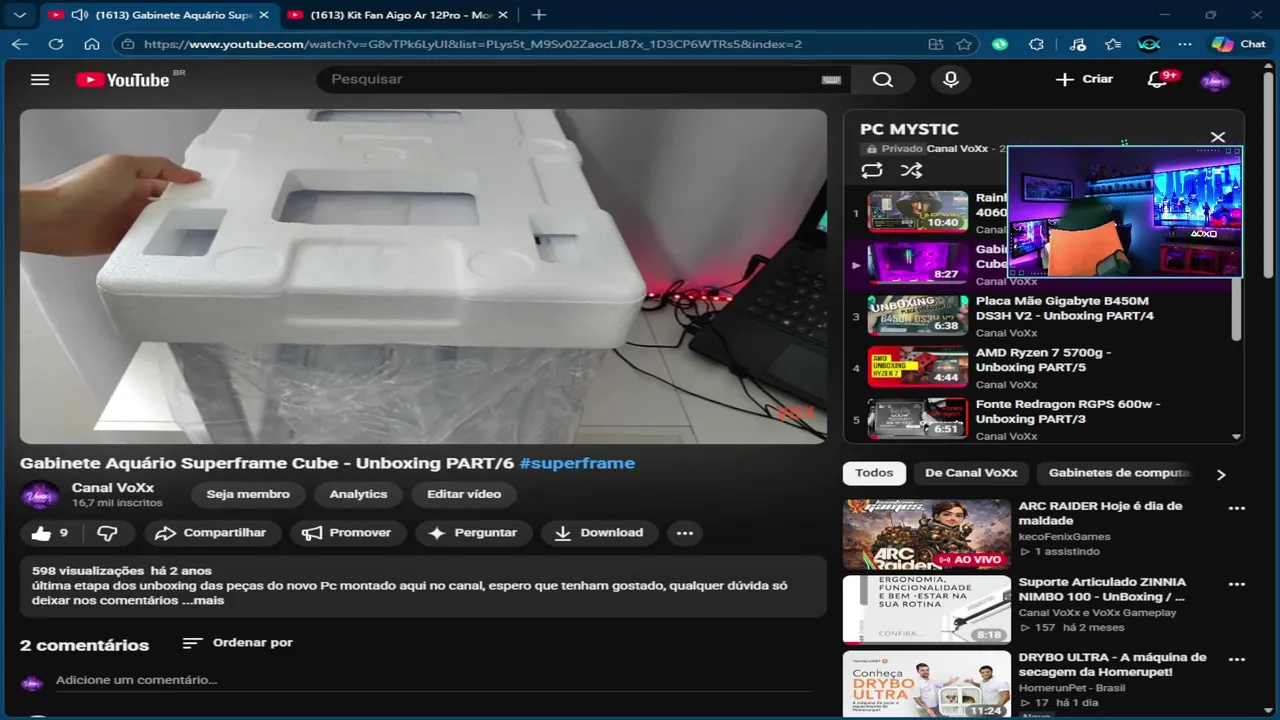Click the magnifier search button
The image size is (1280, 720).
click(x=882, y=80)
